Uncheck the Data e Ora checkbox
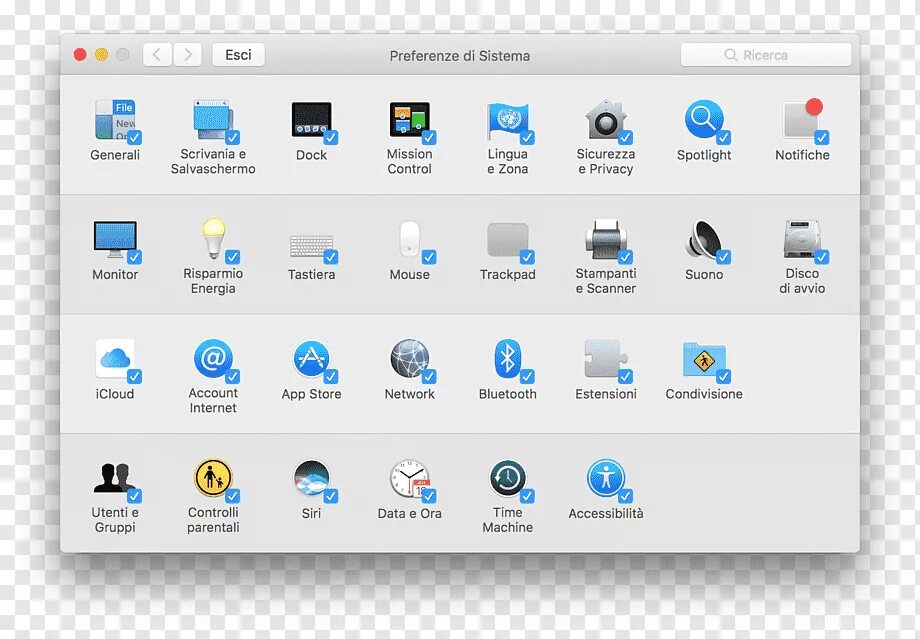Viewport: 920px width, 639px height. (x=429, y=496)
